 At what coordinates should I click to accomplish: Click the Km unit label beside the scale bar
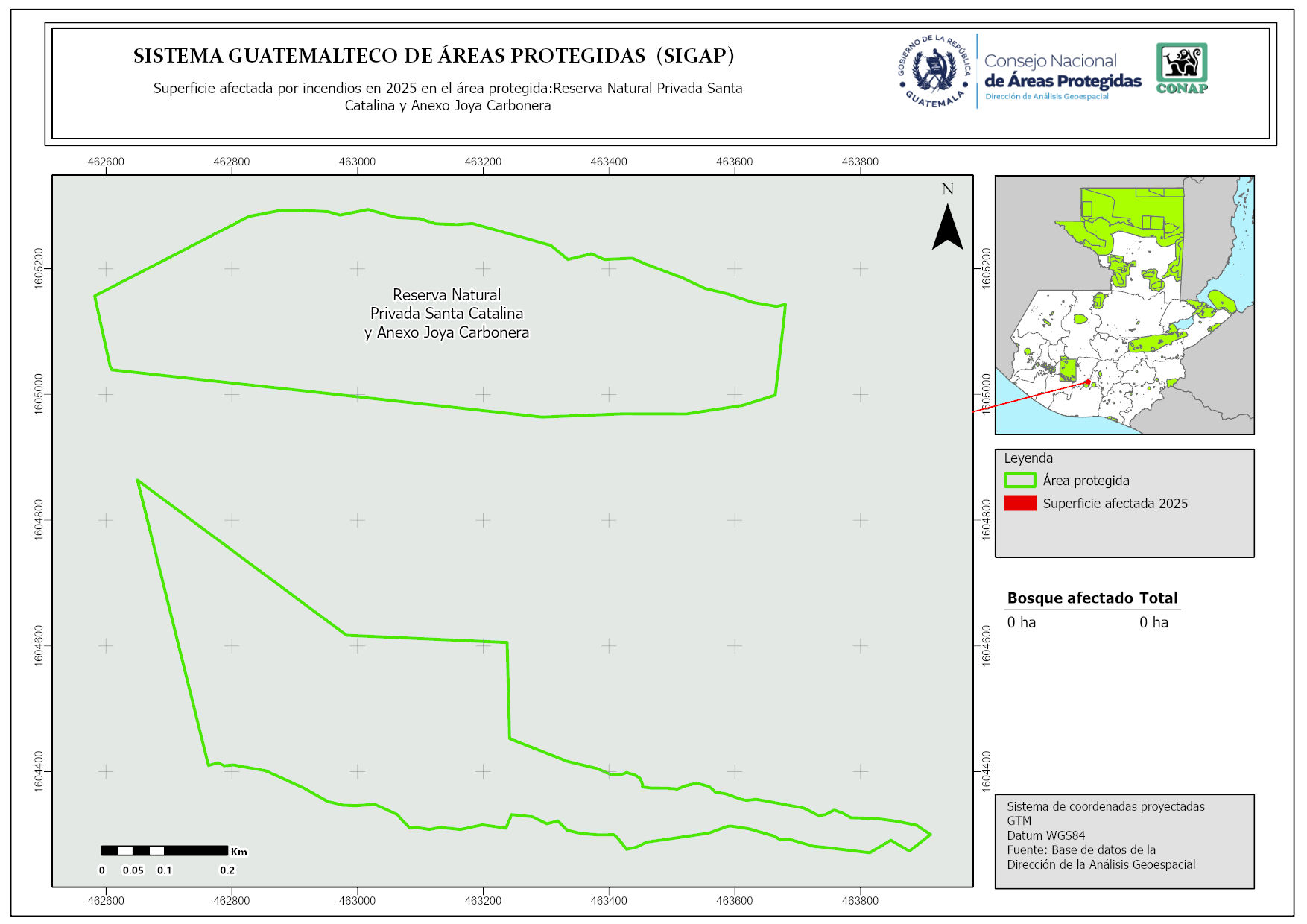(239, 852)
